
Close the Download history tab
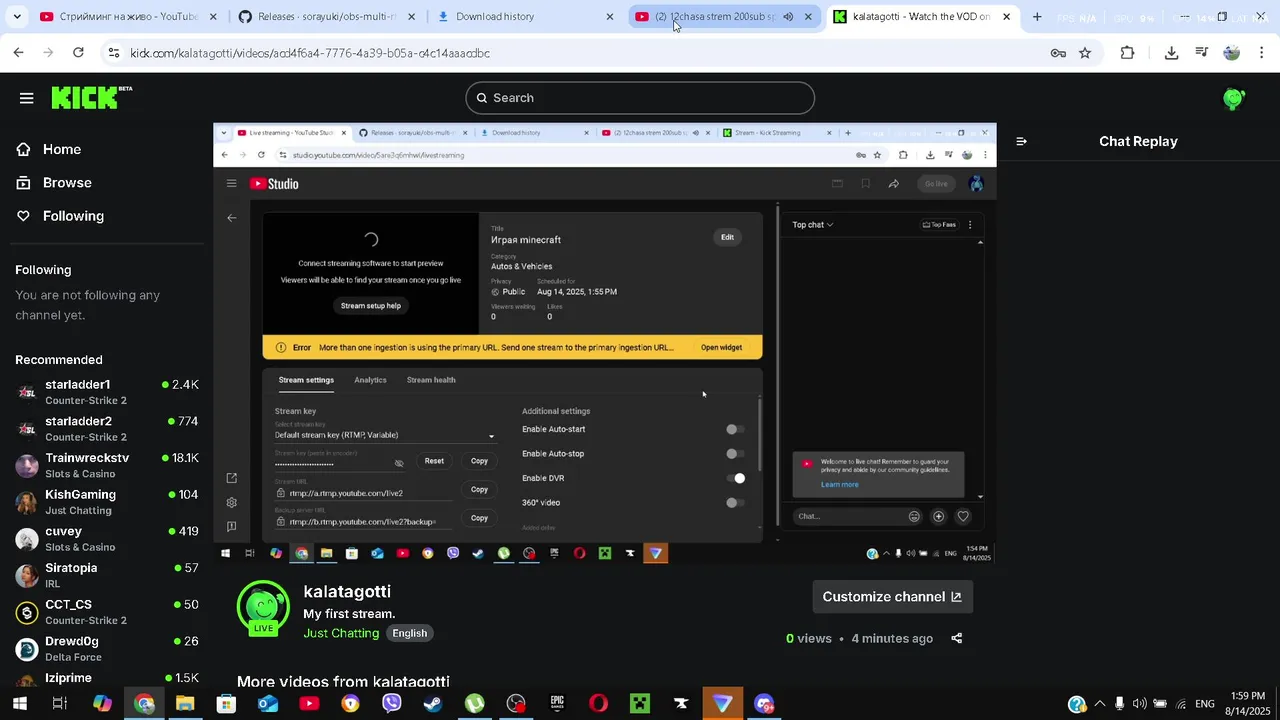(x=610, y=17)
